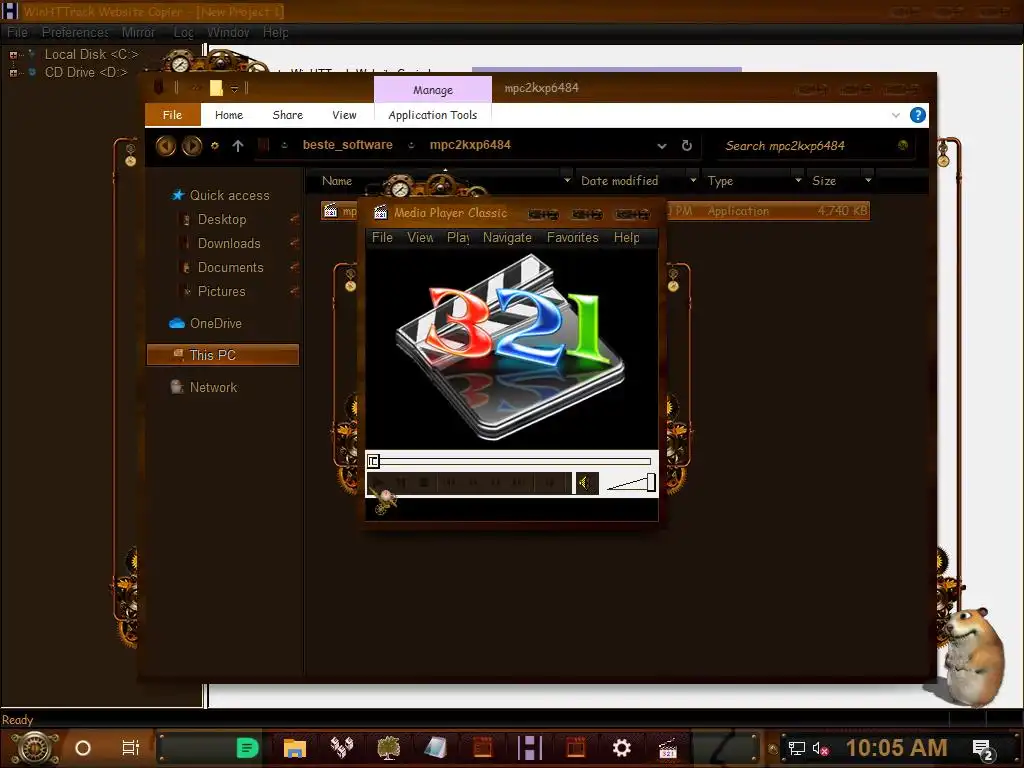Expand Local Disk <C:> in WinHTTrack tree
1024x768 pixels.
12,55
